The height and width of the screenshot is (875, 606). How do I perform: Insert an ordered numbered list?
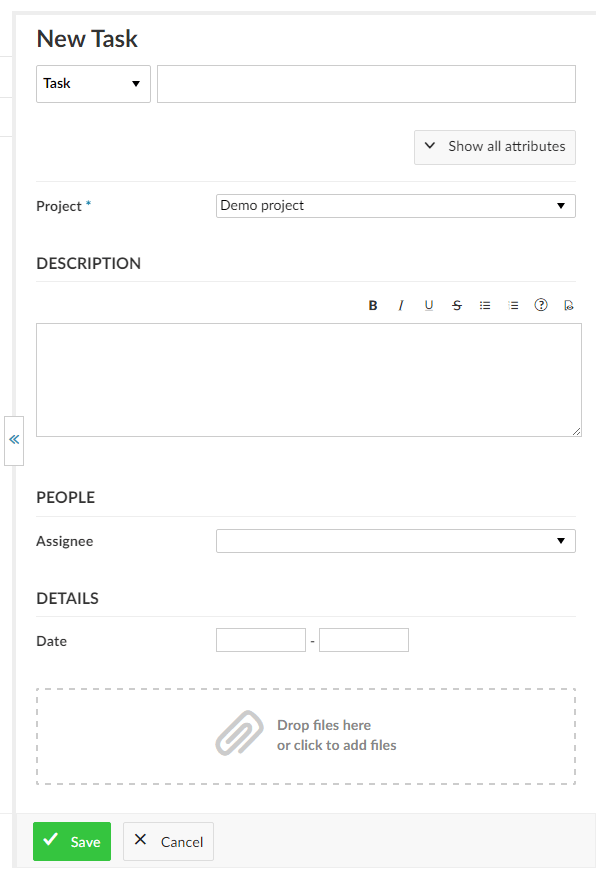(513, 306)
